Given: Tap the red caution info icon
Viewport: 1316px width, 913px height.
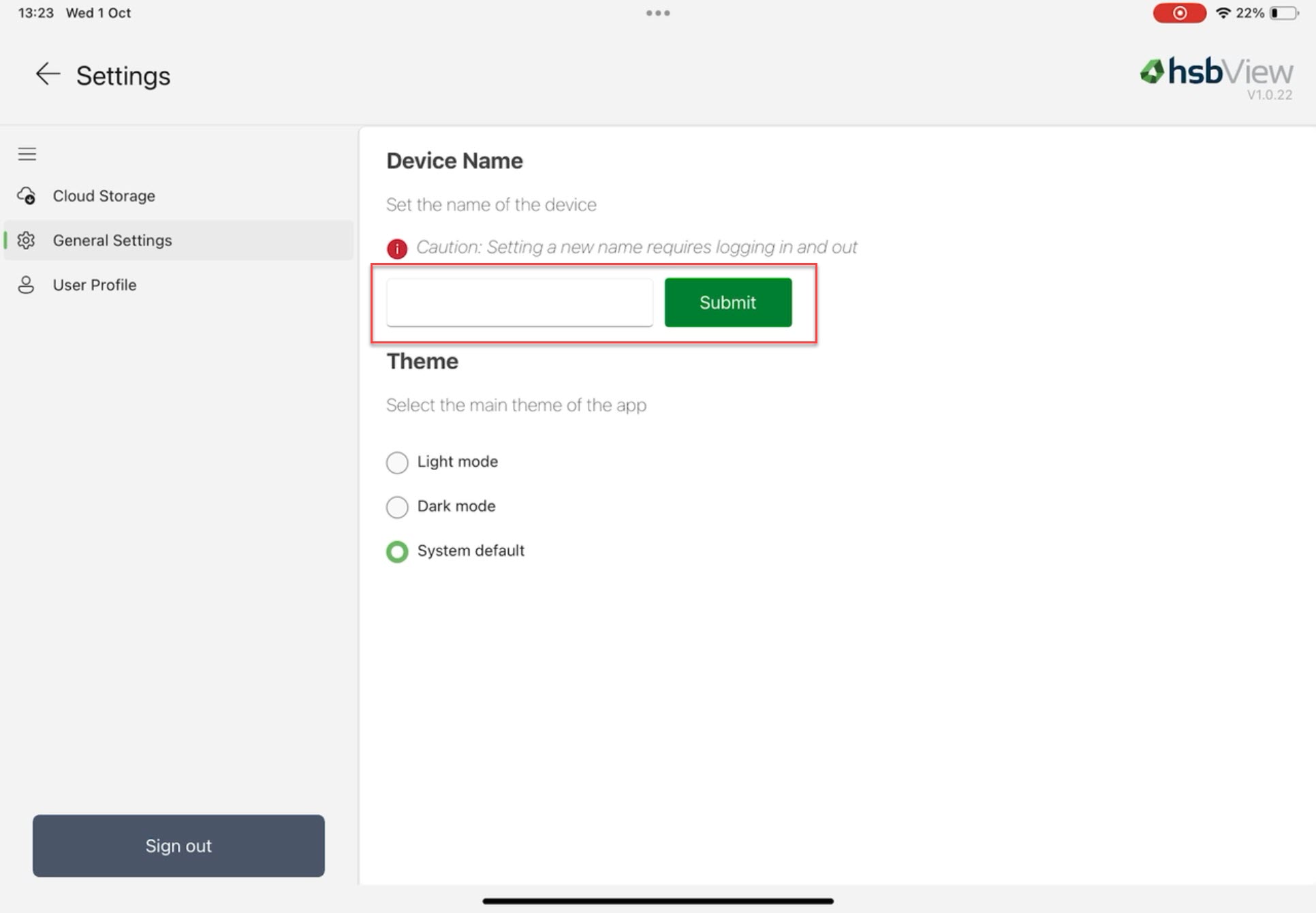Looking at the screenshot, I should [x=397, y=249].
